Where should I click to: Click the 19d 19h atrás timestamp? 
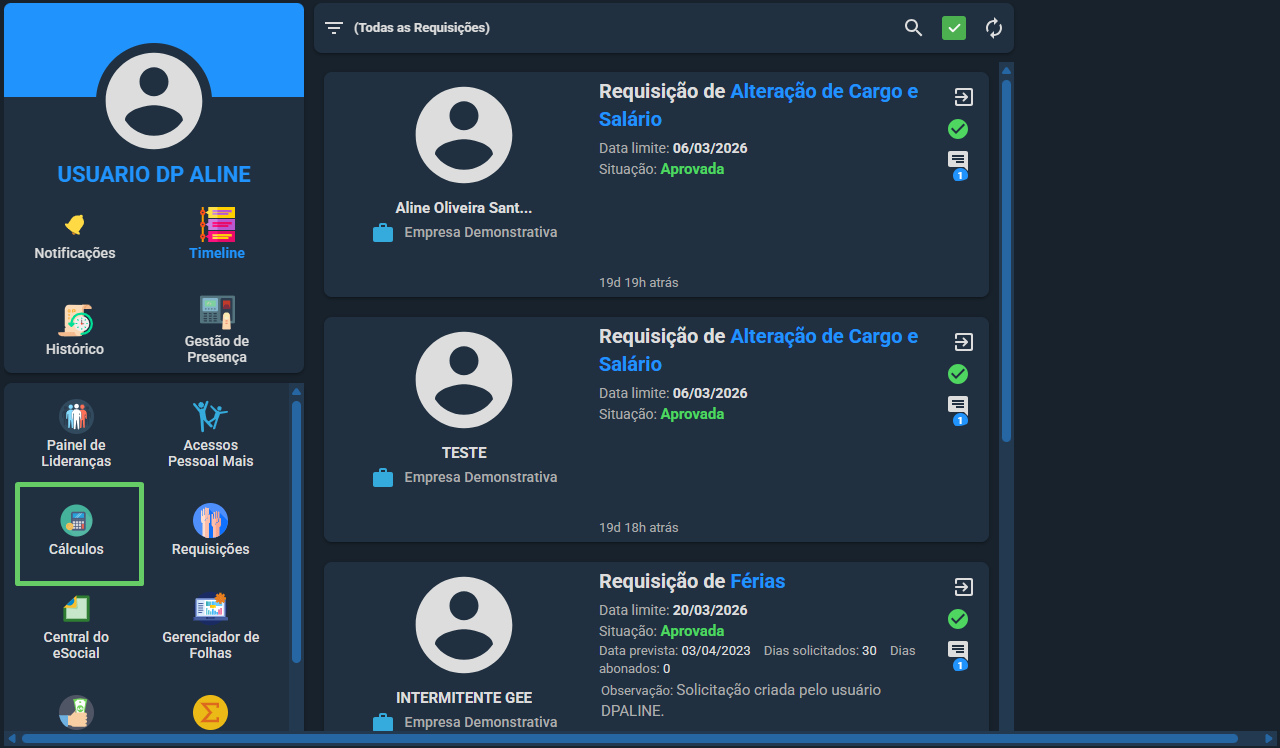click(639, 283)
